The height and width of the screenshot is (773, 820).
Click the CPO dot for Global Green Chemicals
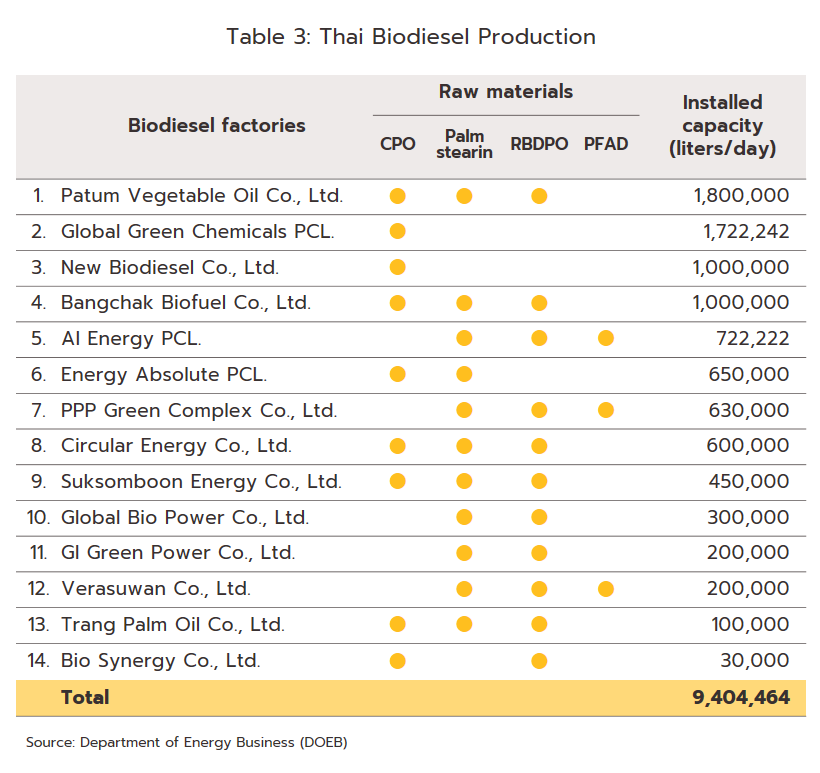tap(397, 231)
